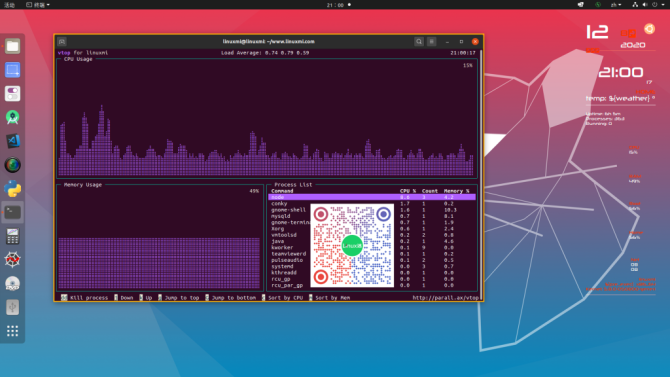Open the Calculator app in the dock
The height and width of the screenshot is (377, 670).
(12, 236)
